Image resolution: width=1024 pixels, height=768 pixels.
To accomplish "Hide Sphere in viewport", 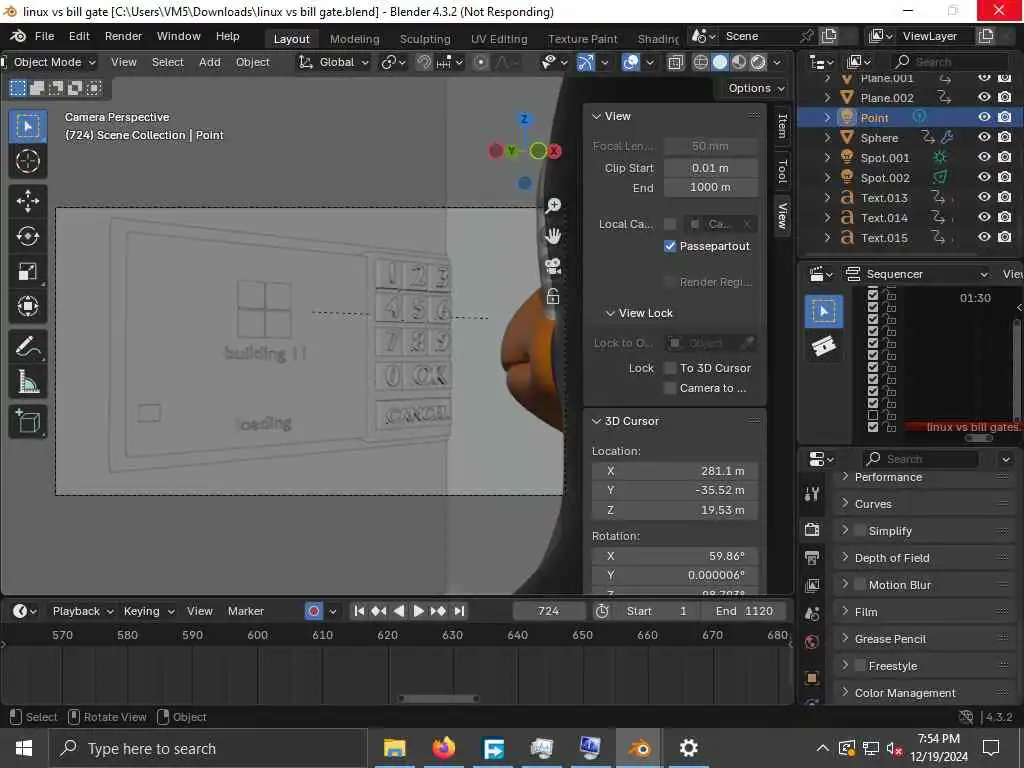I will click(984, 137).
